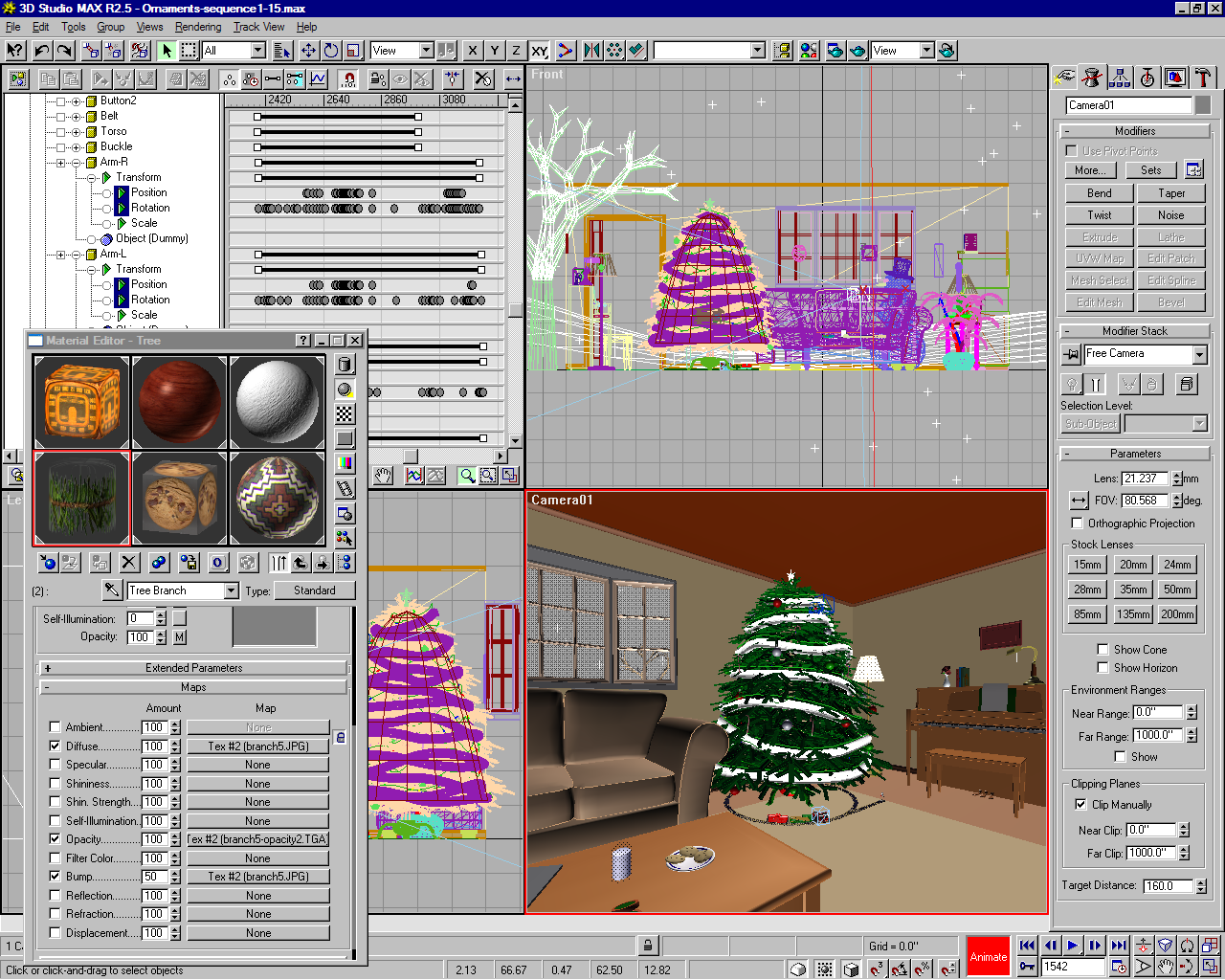Open the Free Camera modifier stack dropdown
Image resolution: width=1225 pixels, height=980 pixels.
(x=1200, y=355)
